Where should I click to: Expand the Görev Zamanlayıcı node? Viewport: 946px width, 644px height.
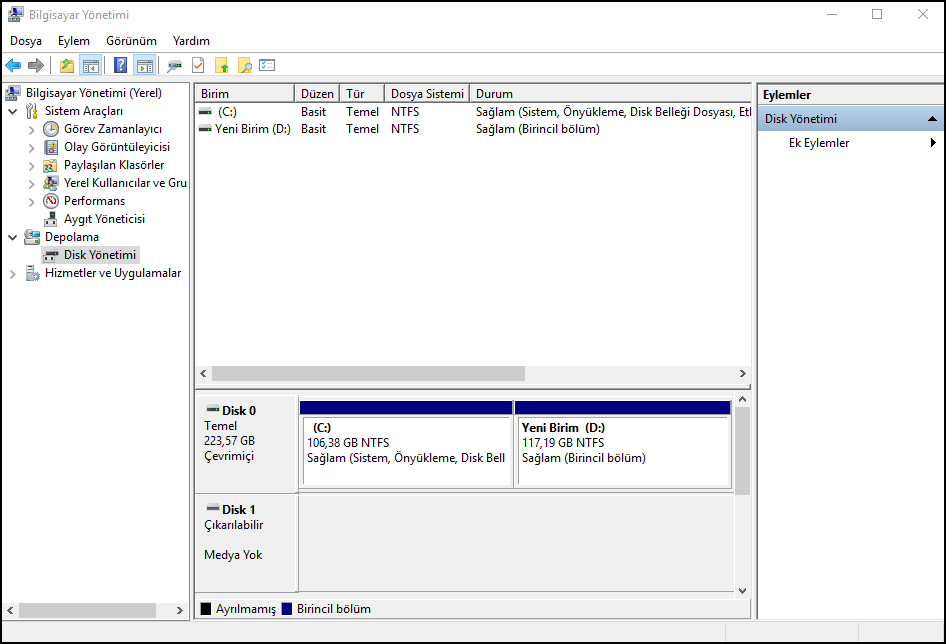click(x=32, y=129)
